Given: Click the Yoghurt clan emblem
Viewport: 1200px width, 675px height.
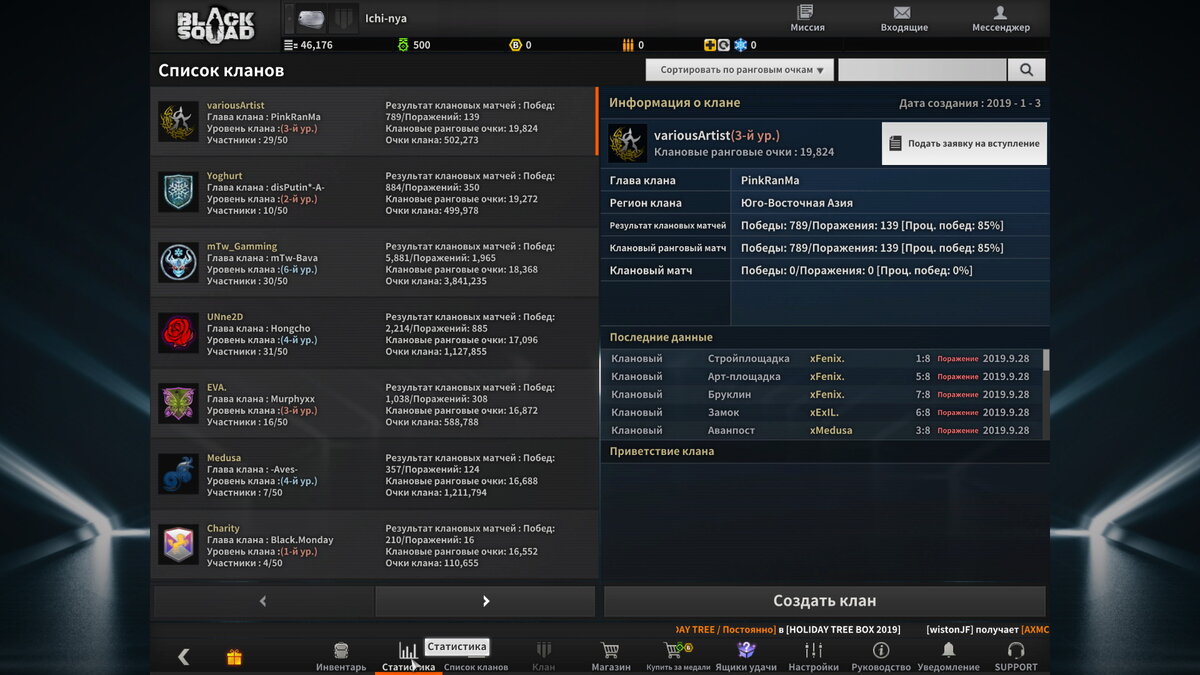Looking at the screenshot, I should (x=178, y=192).
